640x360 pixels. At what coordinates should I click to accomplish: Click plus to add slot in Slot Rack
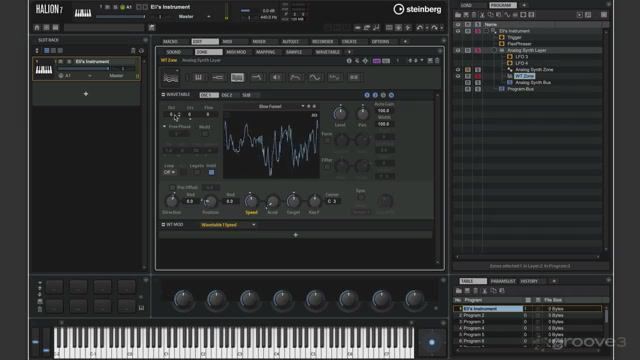[86, 94]
